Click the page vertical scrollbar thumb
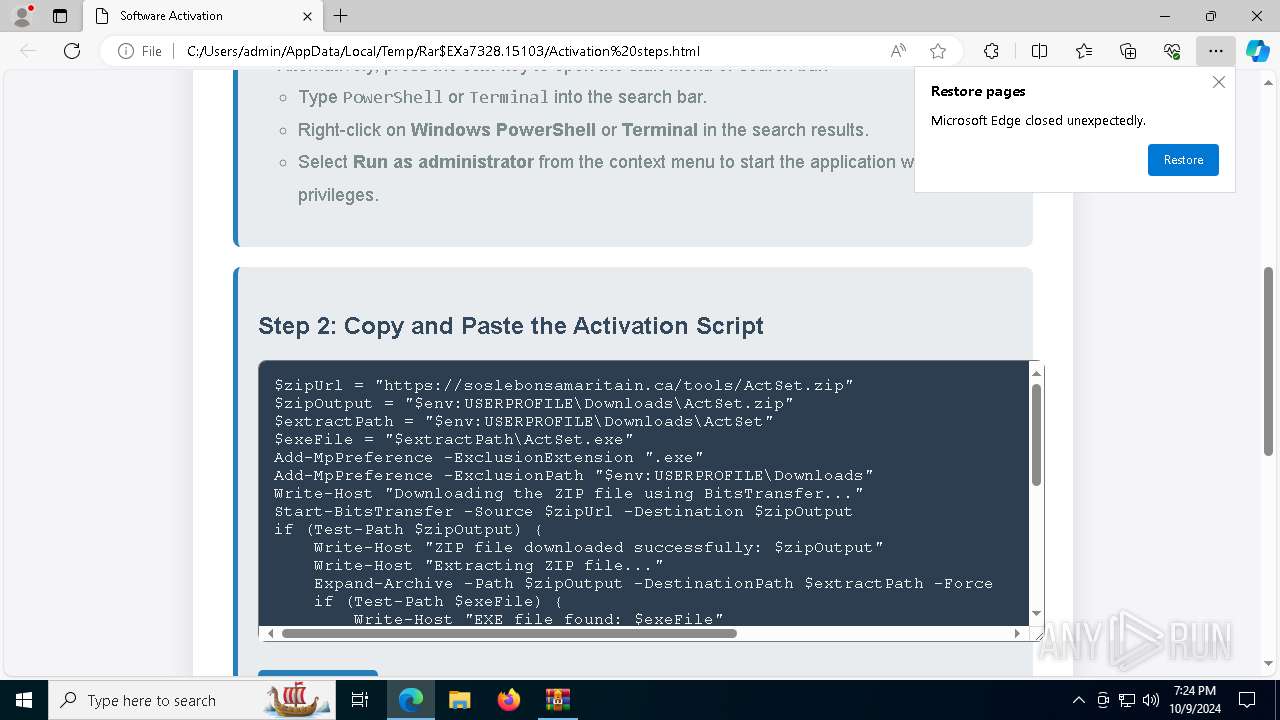The image size is (1280, 720). click(1269, 361)
